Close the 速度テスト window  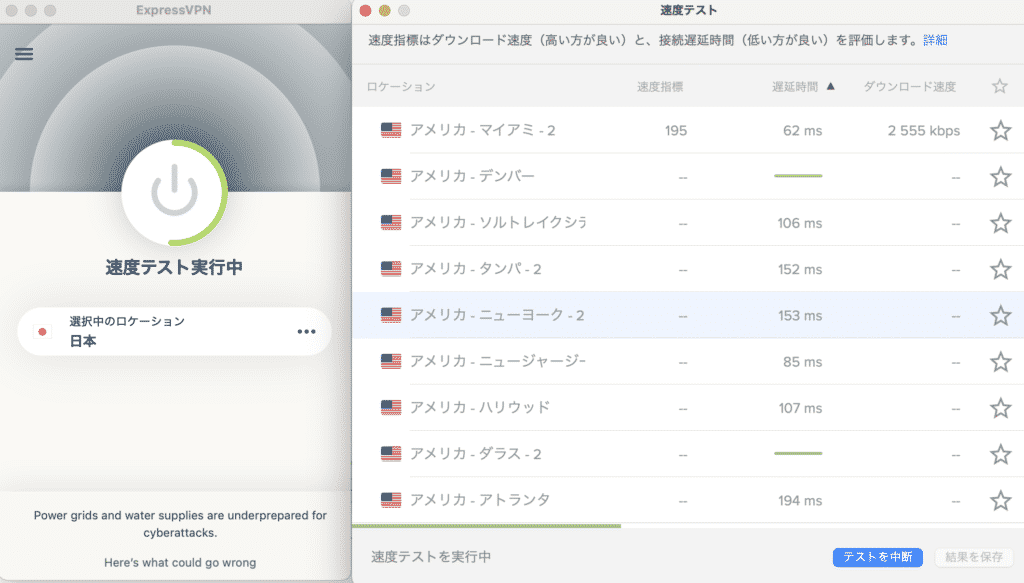tap(366, 10)
